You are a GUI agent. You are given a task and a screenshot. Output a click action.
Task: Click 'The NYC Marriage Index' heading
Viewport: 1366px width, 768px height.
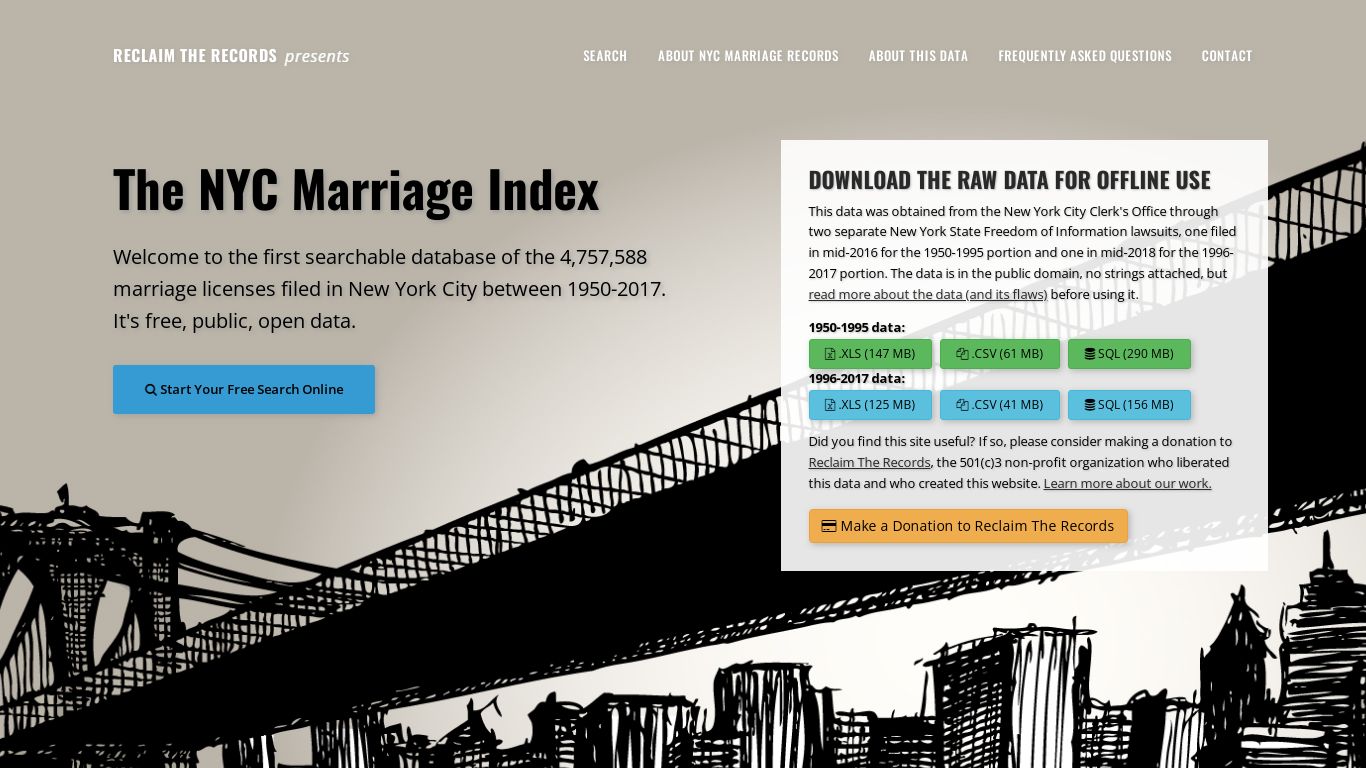tap(356, 189)
